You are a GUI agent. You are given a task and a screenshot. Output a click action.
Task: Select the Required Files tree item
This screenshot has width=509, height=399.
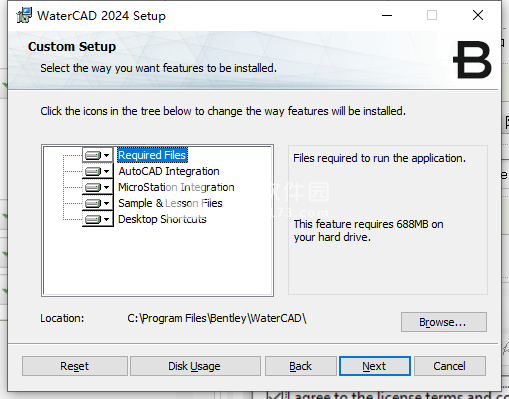click(x=152, y=155)
